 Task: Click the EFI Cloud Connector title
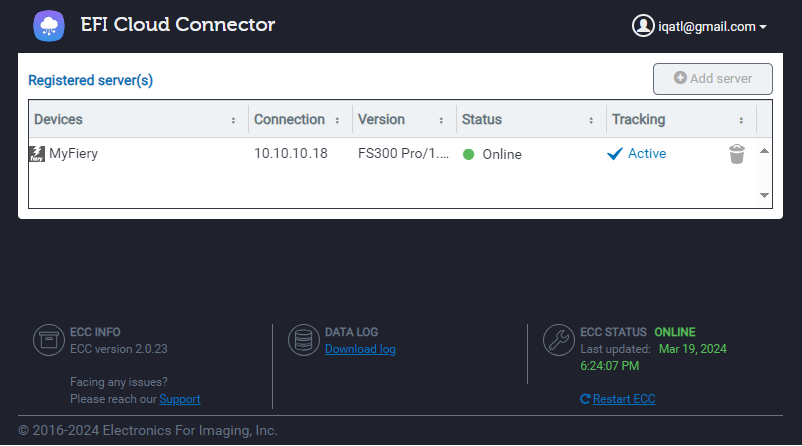pyautogui.click(x=177, y=25)
